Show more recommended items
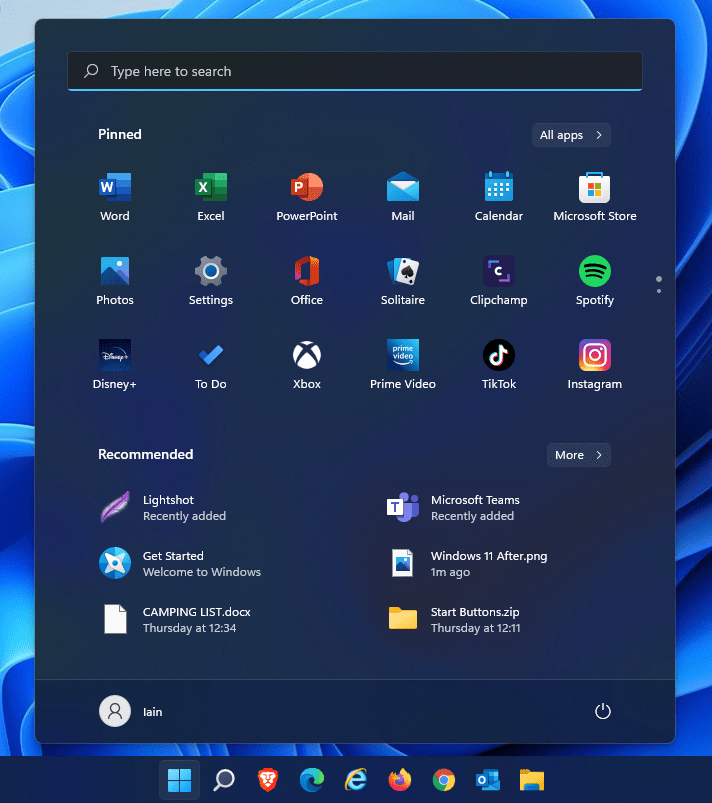This screenshot has height=803, width=712. coord(579,455)
